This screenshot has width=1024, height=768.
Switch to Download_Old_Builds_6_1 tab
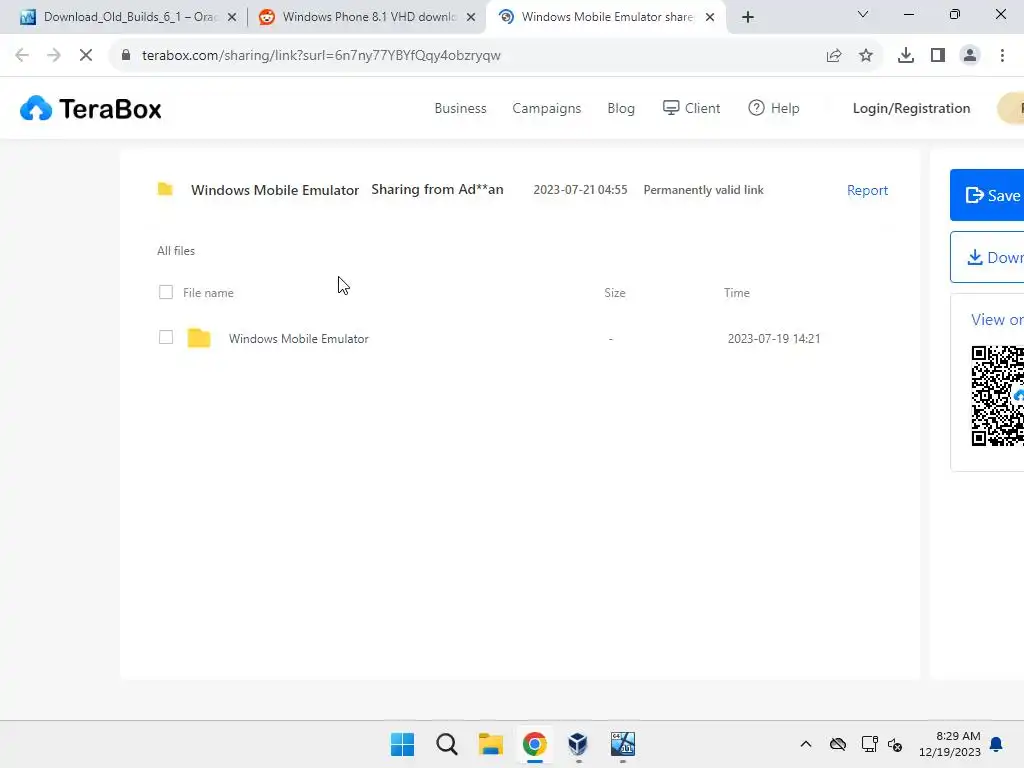129,17
